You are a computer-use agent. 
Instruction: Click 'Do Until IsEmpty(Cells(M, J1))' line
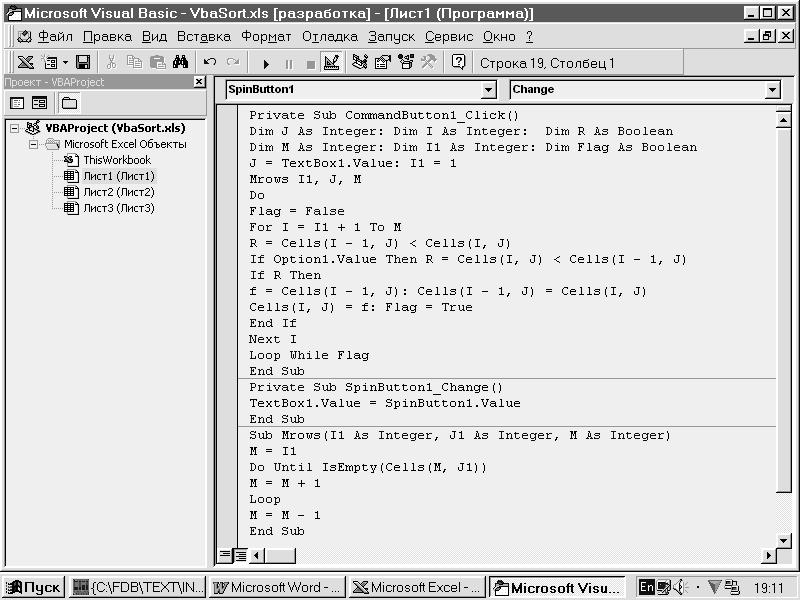(x=368, y=467)
